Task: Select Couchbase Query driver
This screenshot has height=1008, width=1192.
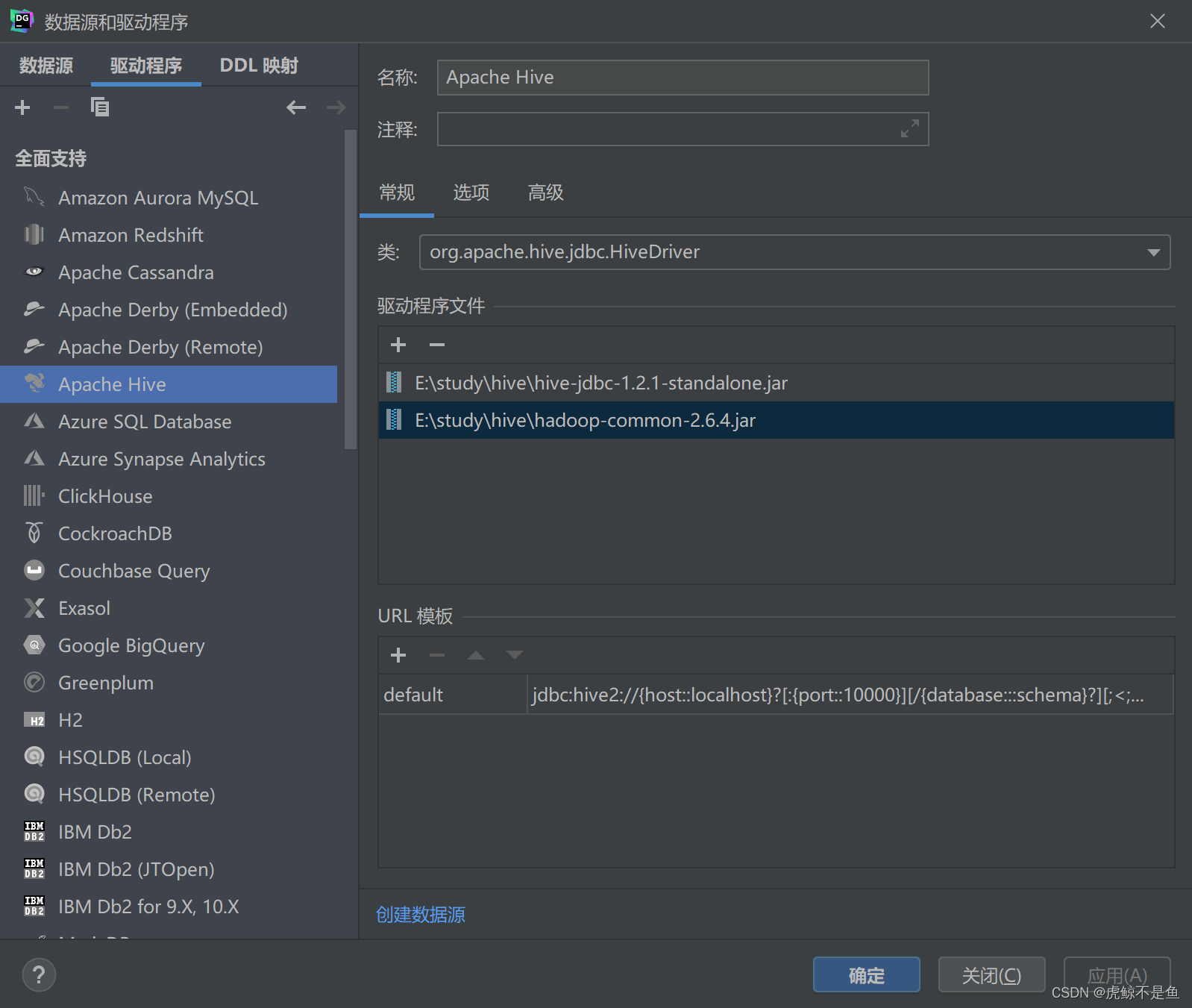Action: pyautogui.click(x=169, y=571)
